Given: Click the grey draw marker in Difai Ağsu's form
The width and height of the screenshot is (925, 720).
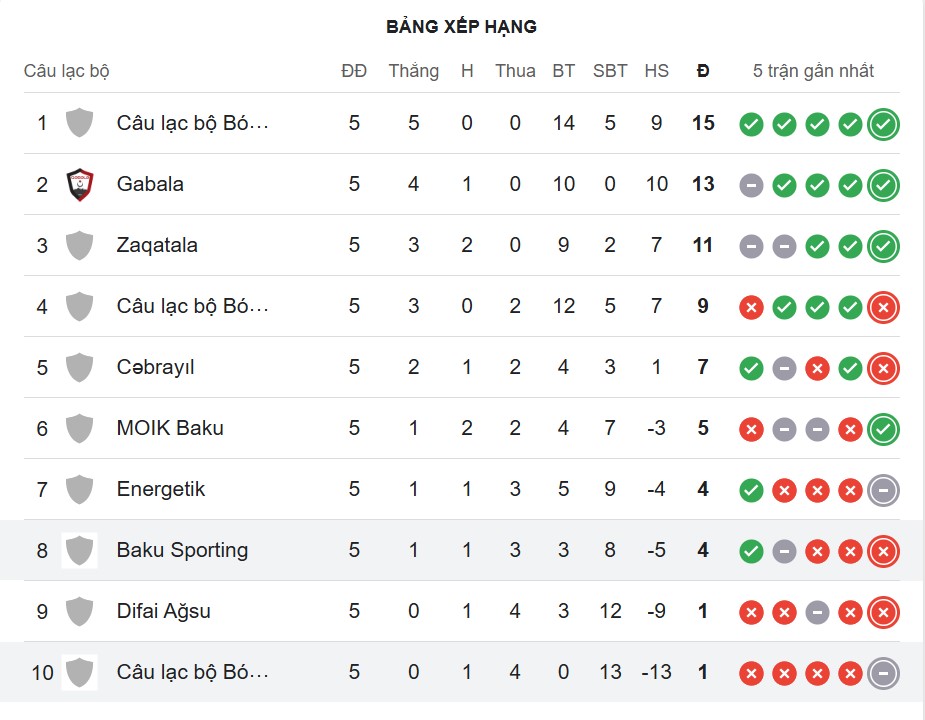Looking at the screenshot, I should 816,612.
